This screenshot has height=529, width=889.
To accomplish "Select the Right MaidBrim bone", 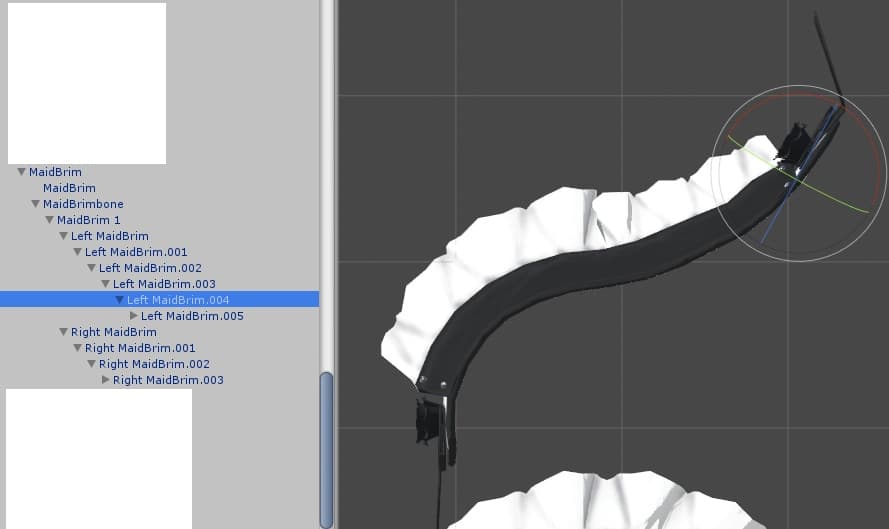I will tap(113, 332).
